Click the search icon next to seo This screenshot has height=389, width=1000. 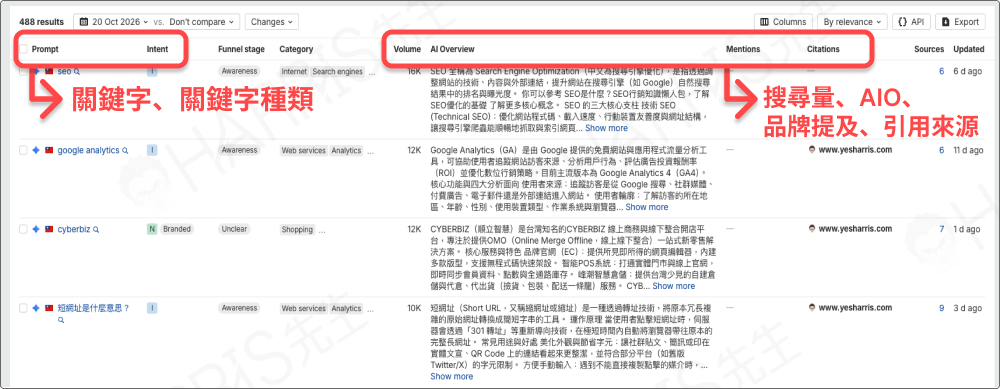pos(77,71)
